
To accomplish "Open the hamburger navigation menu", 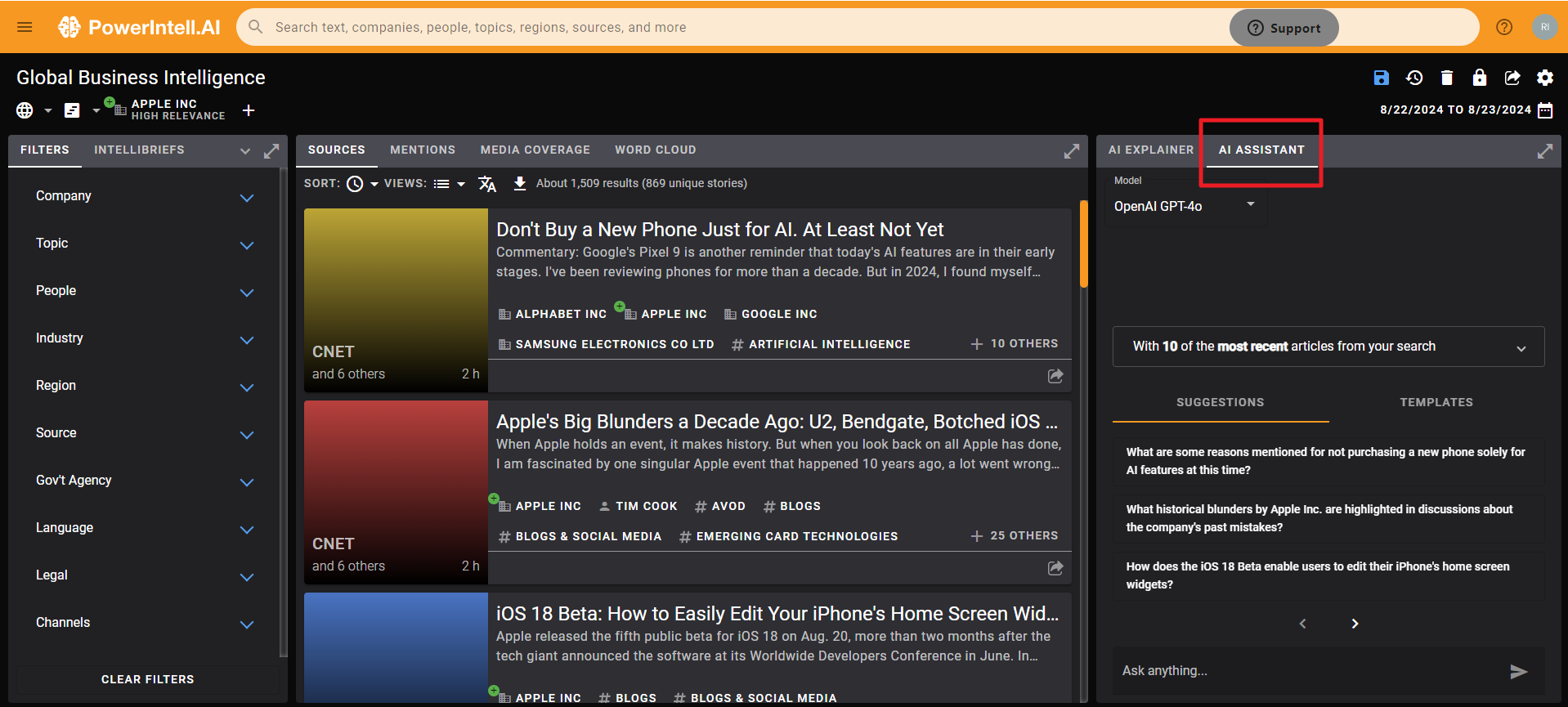I will pyautogui.click(x=25, y=27).
